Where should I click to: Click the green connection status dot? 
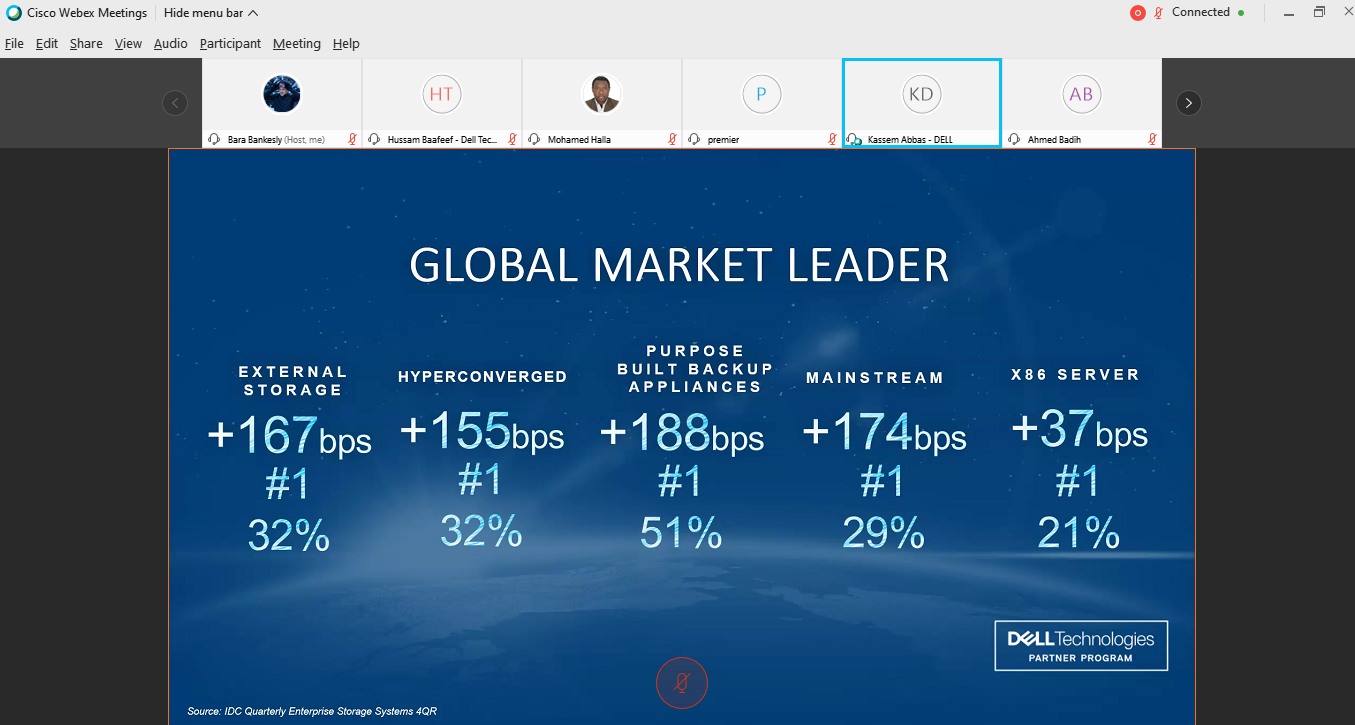coord(1241,13)
